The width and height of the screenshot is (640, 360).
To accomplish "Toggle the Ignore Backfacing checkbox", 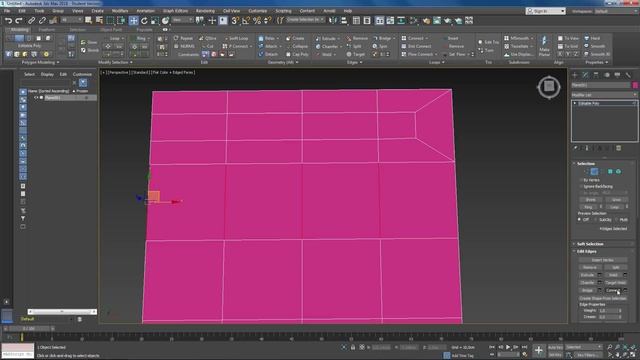I will pos(581,187).
